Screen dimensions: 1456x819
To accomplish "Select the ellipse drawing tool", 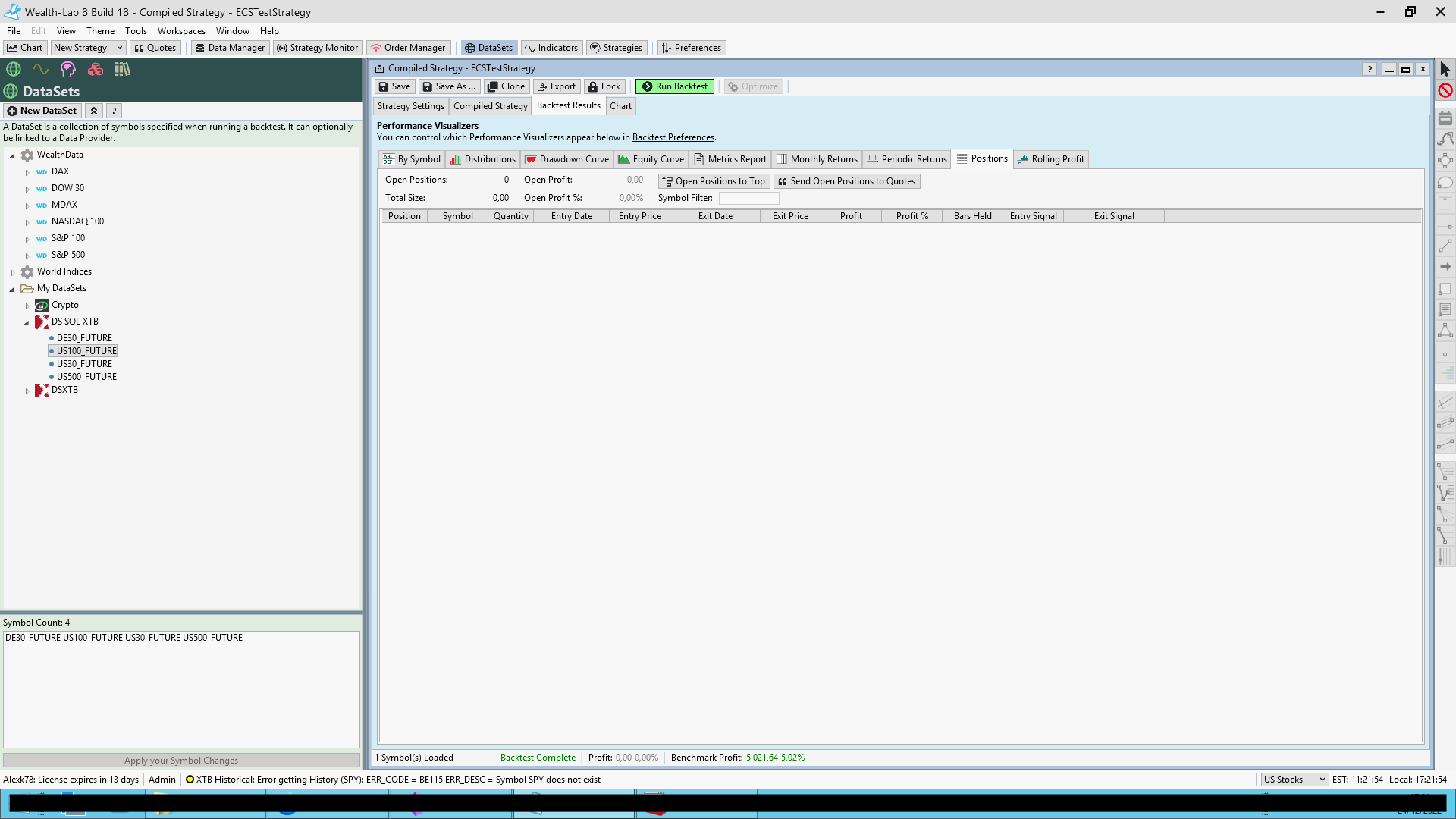I will (x=1445, y=182).
